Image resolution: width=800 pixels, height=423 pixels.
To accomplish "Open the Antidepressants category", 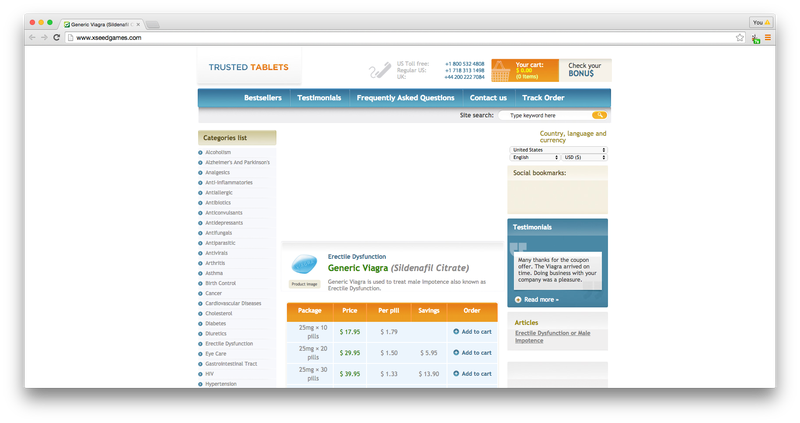I will (224, 222).
